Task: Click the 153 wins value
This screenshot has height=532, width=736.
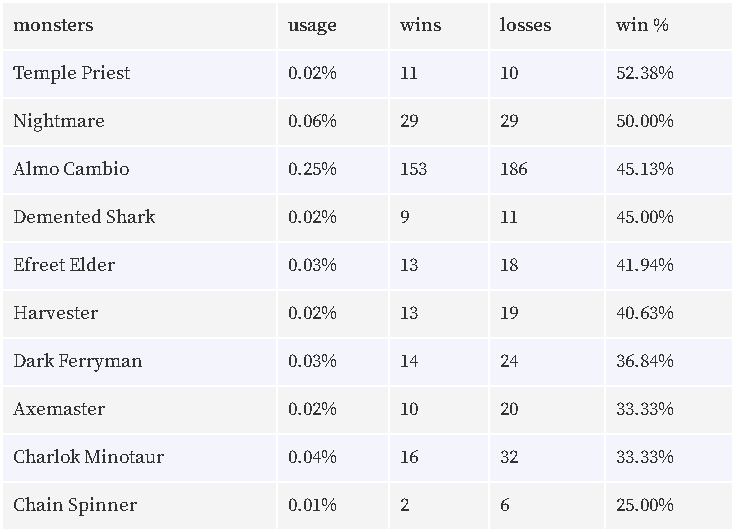Action: (414, 169)
